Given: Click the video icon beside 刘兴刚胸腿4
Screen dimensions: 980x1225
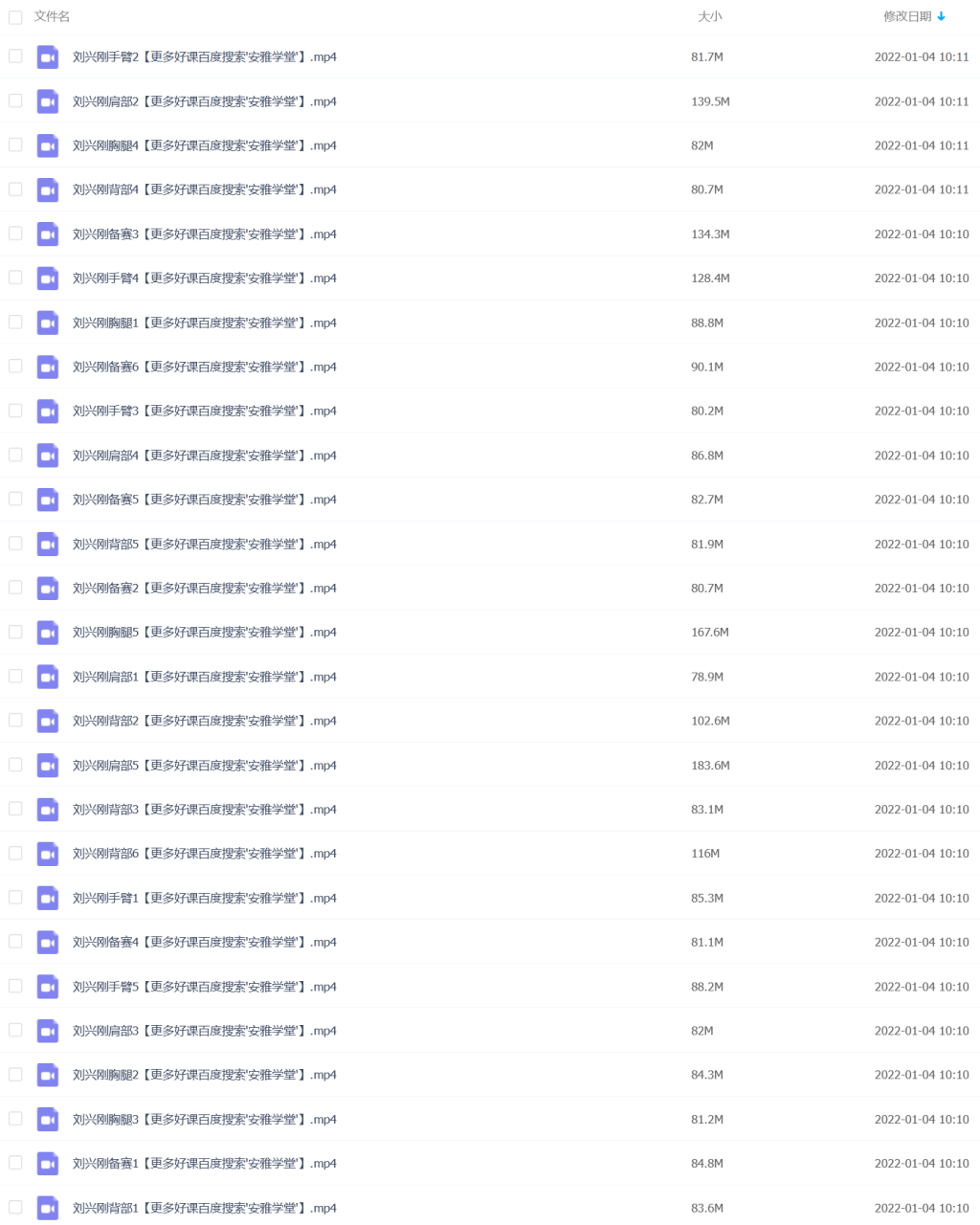Looking at the screenshot, I should (48, 145).
